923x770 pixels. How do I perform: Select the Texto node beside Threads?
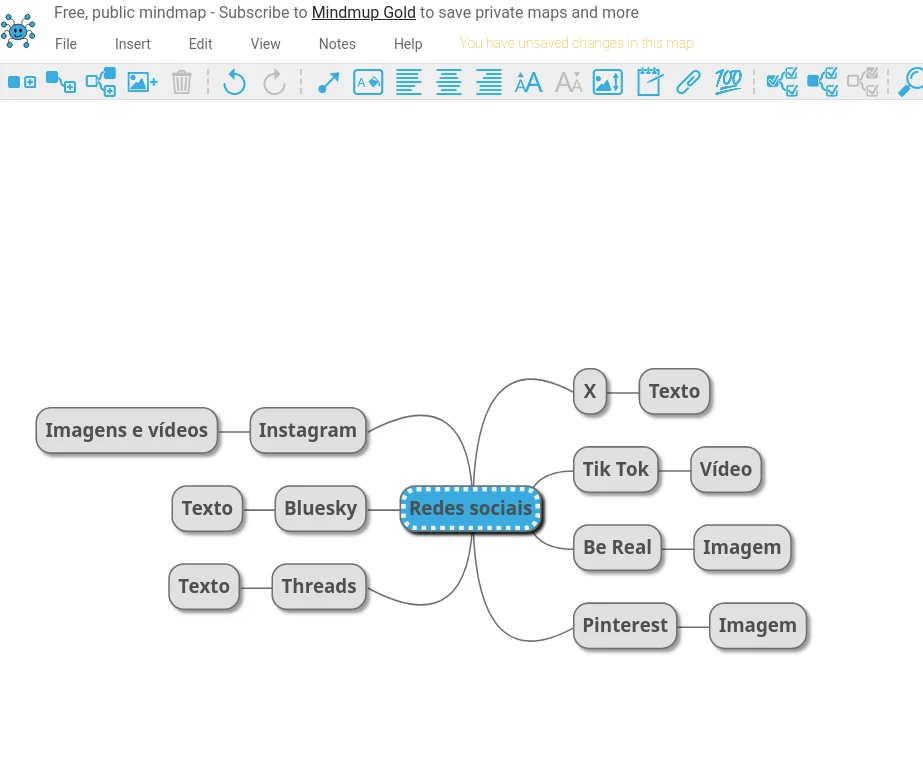(204, 586)
